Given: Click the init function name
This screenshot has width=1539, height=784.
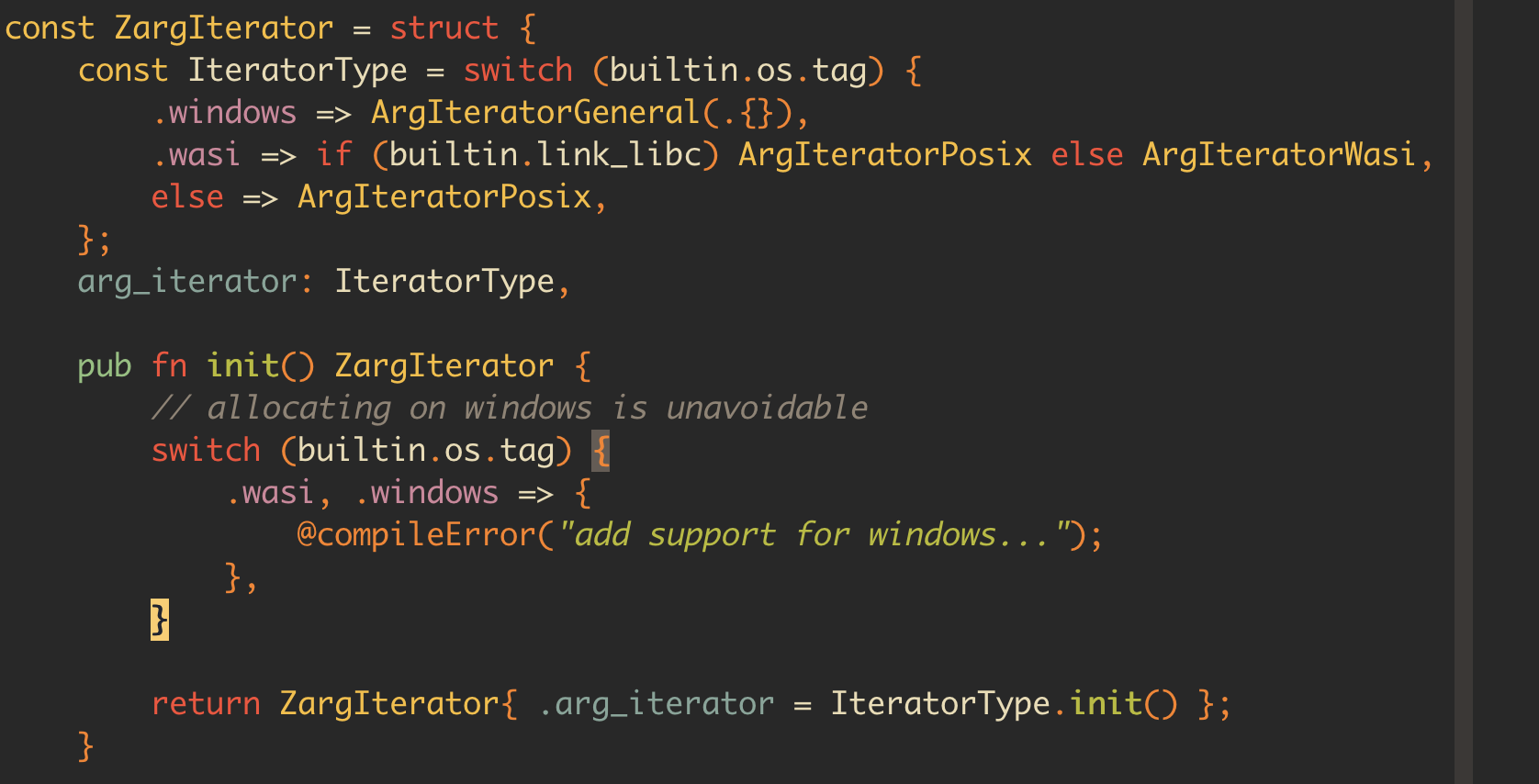Looking at the screenshot, I should point(242,366).
